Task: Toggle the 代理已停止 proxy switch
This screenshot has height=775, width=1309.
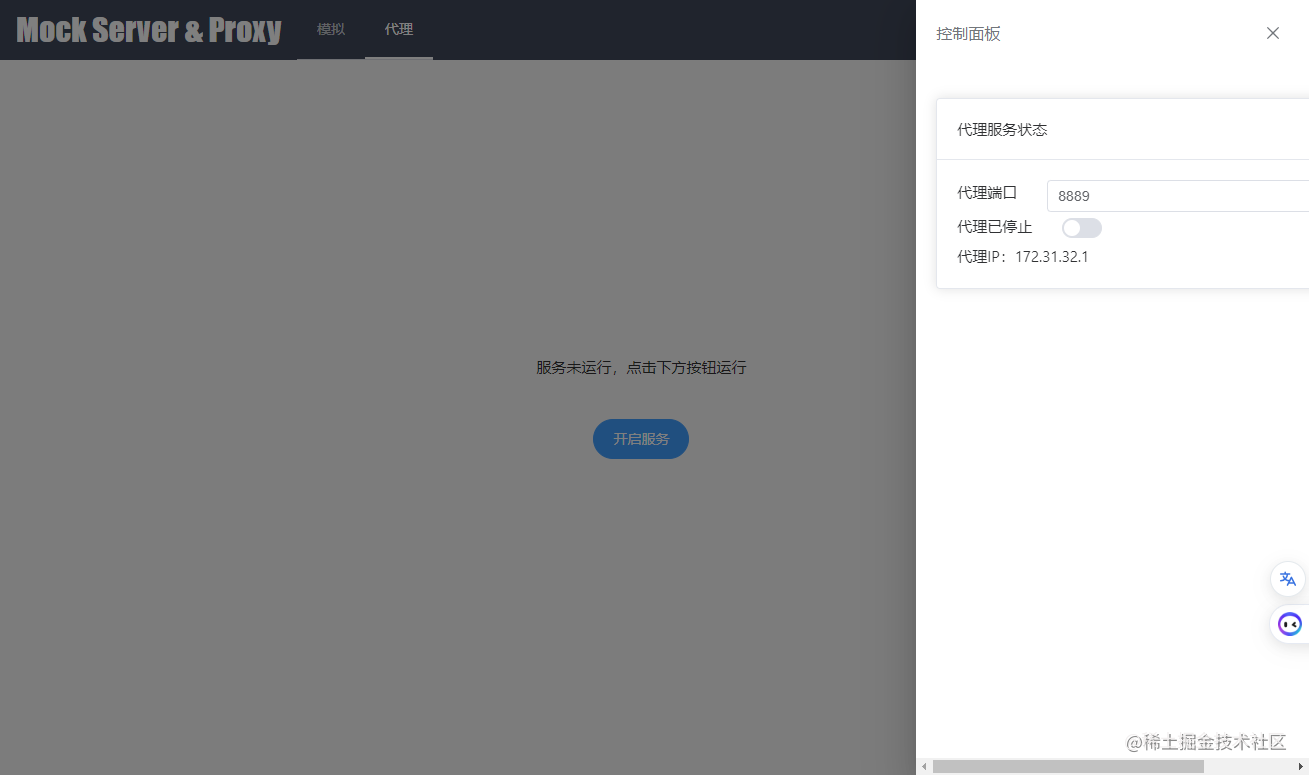Action: click(x=1082, y=228)
